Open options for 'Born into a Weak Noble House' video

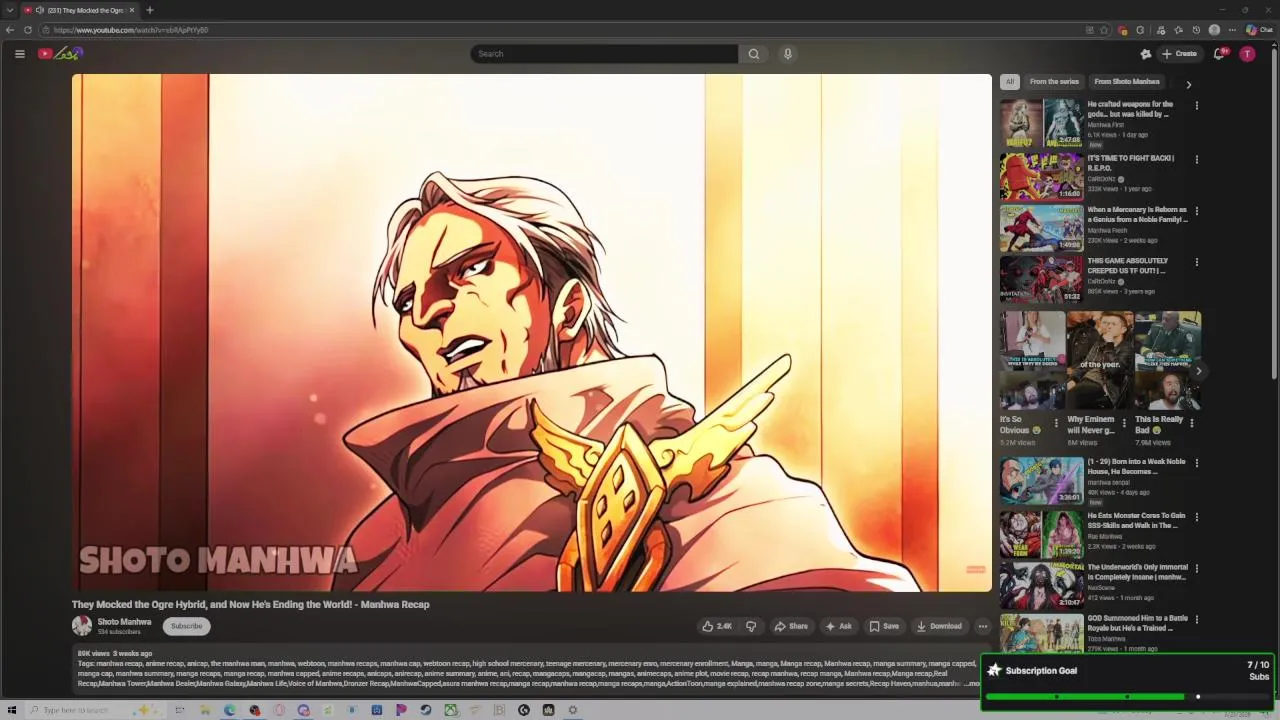pos(1196,463)
